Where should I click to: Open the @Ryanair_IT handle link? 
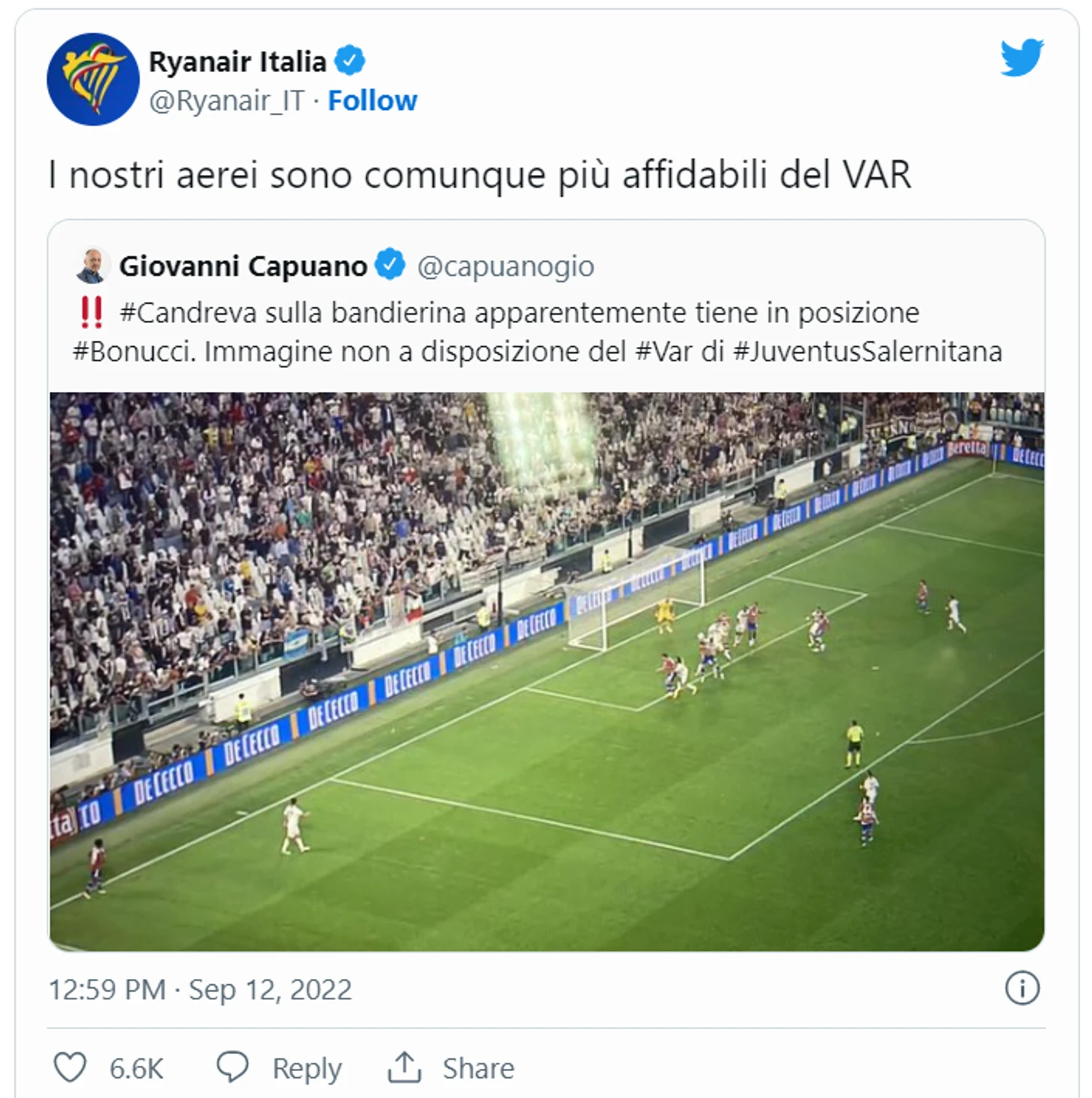227,101
